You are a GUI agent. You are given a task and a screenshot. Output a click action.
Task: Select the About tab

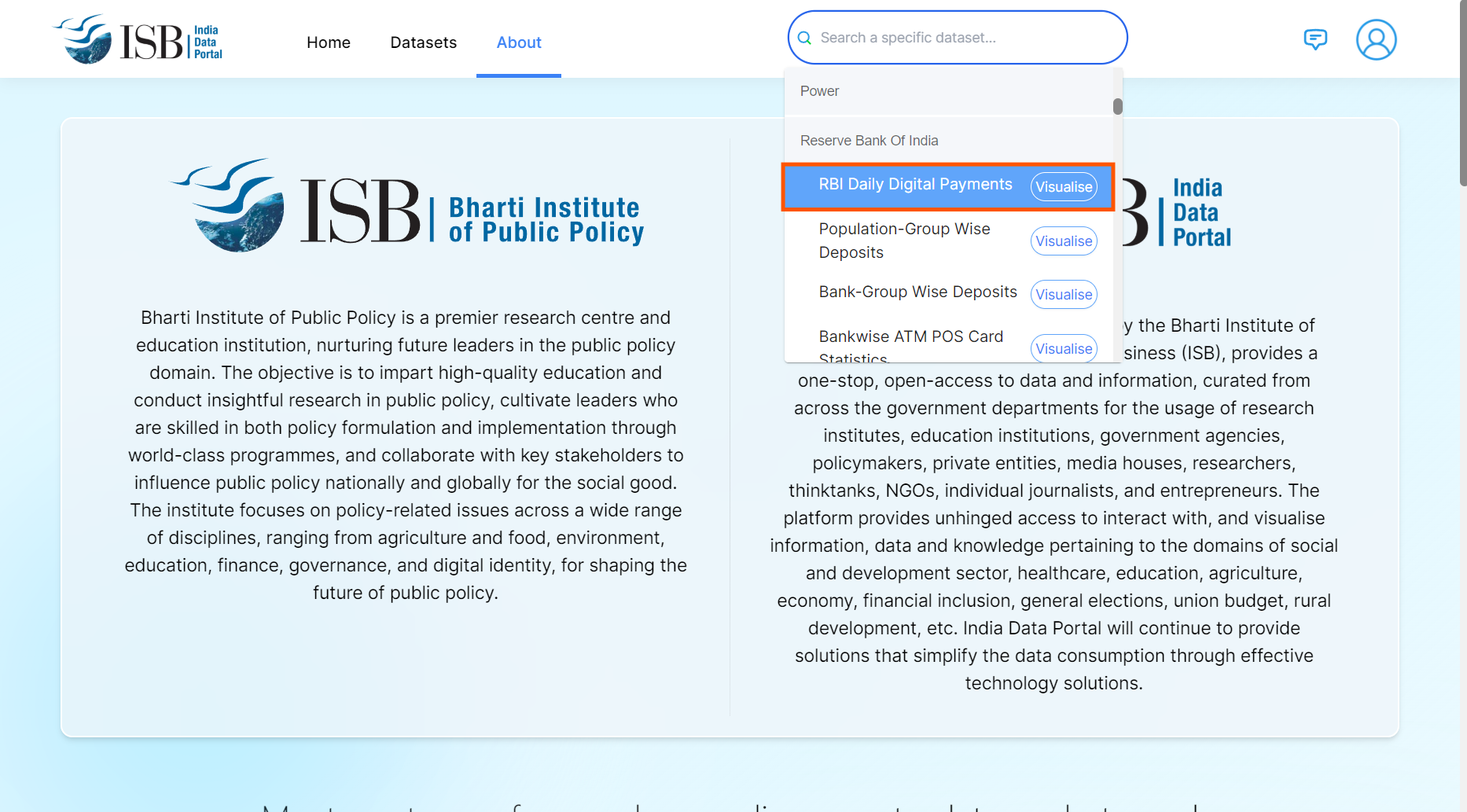519,42
